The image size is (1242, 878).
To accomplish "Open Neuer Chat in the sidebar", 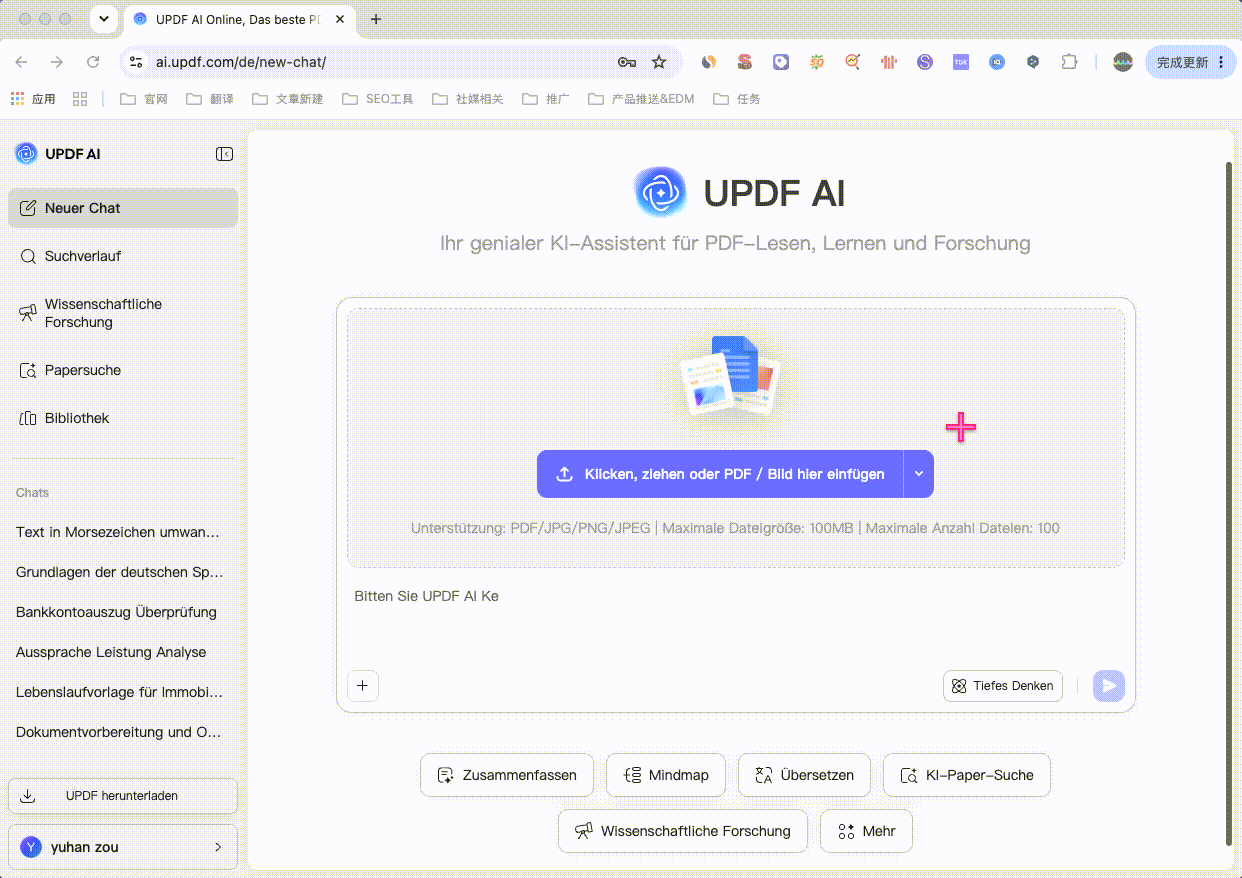I will (123, 208).
